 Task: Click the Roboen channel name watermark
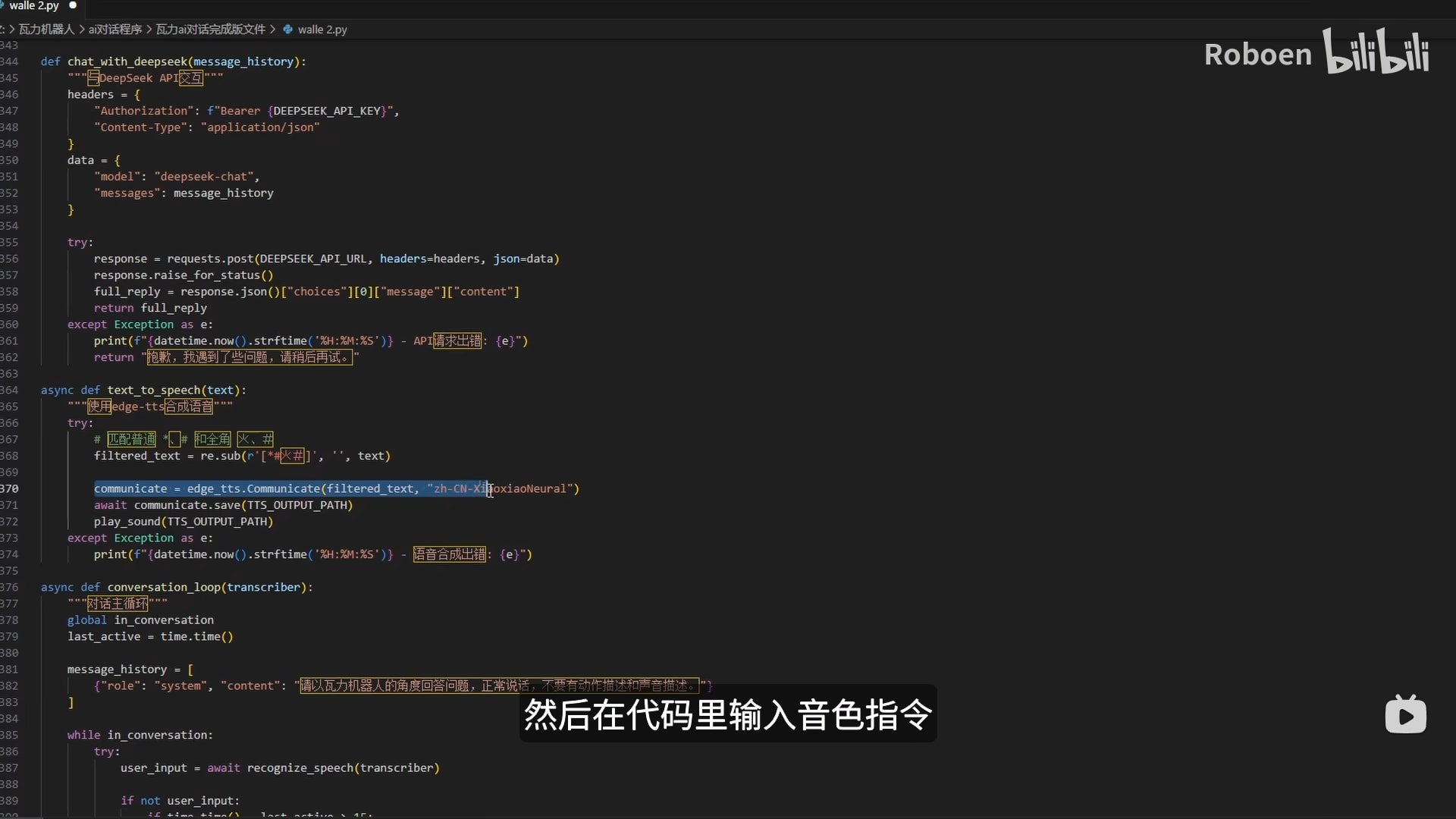(x=1257, y=55)
